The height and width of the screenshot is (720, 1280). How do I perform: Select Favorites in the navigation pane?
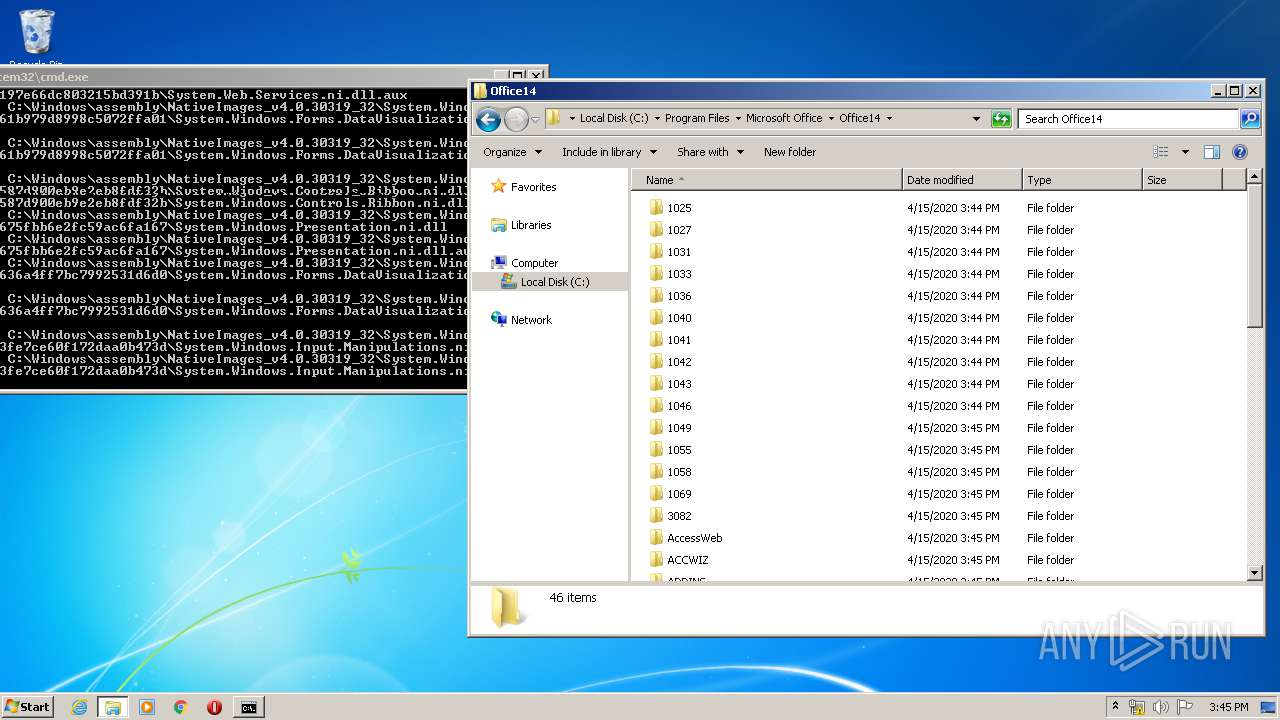533,187
